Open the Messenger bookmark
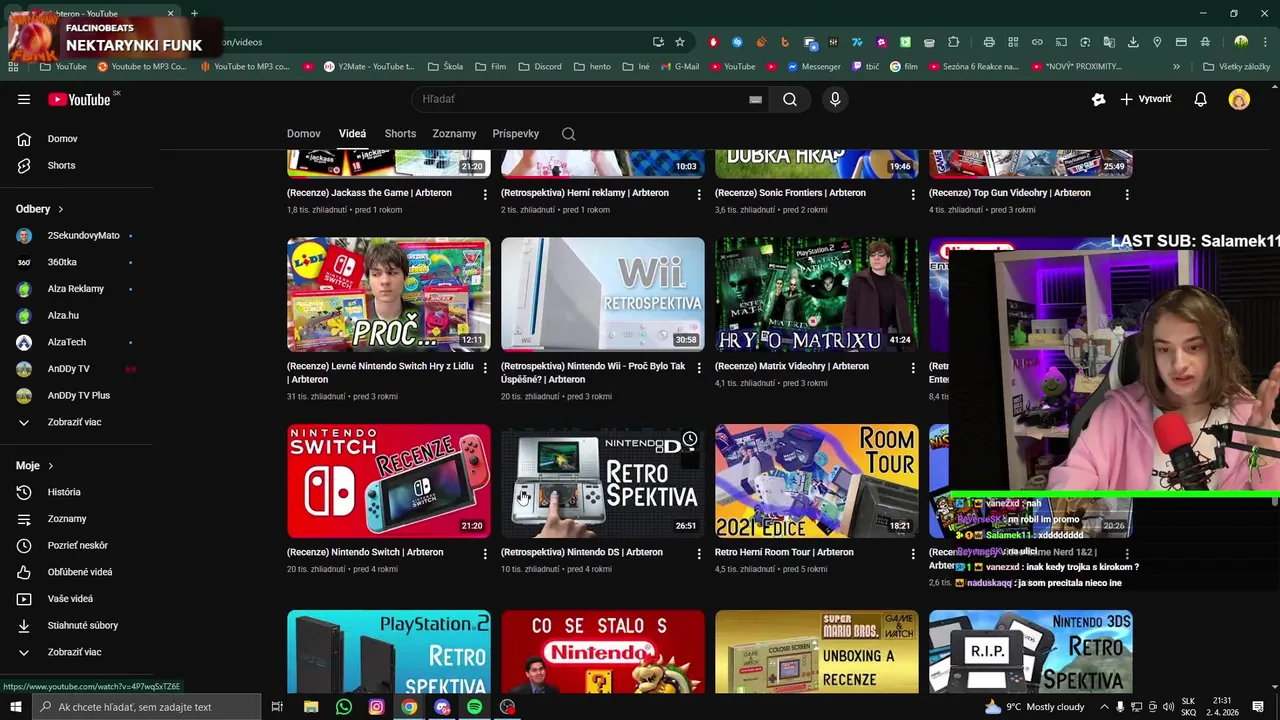 (x=813, y=67)
